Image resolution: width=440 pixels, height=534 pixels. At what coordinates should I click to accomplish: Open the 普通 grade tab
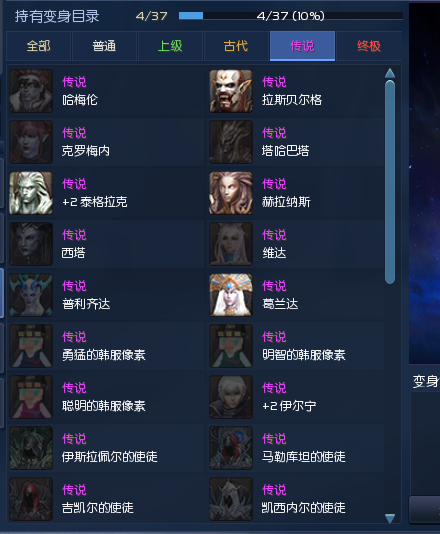click(x=104, y=46)
